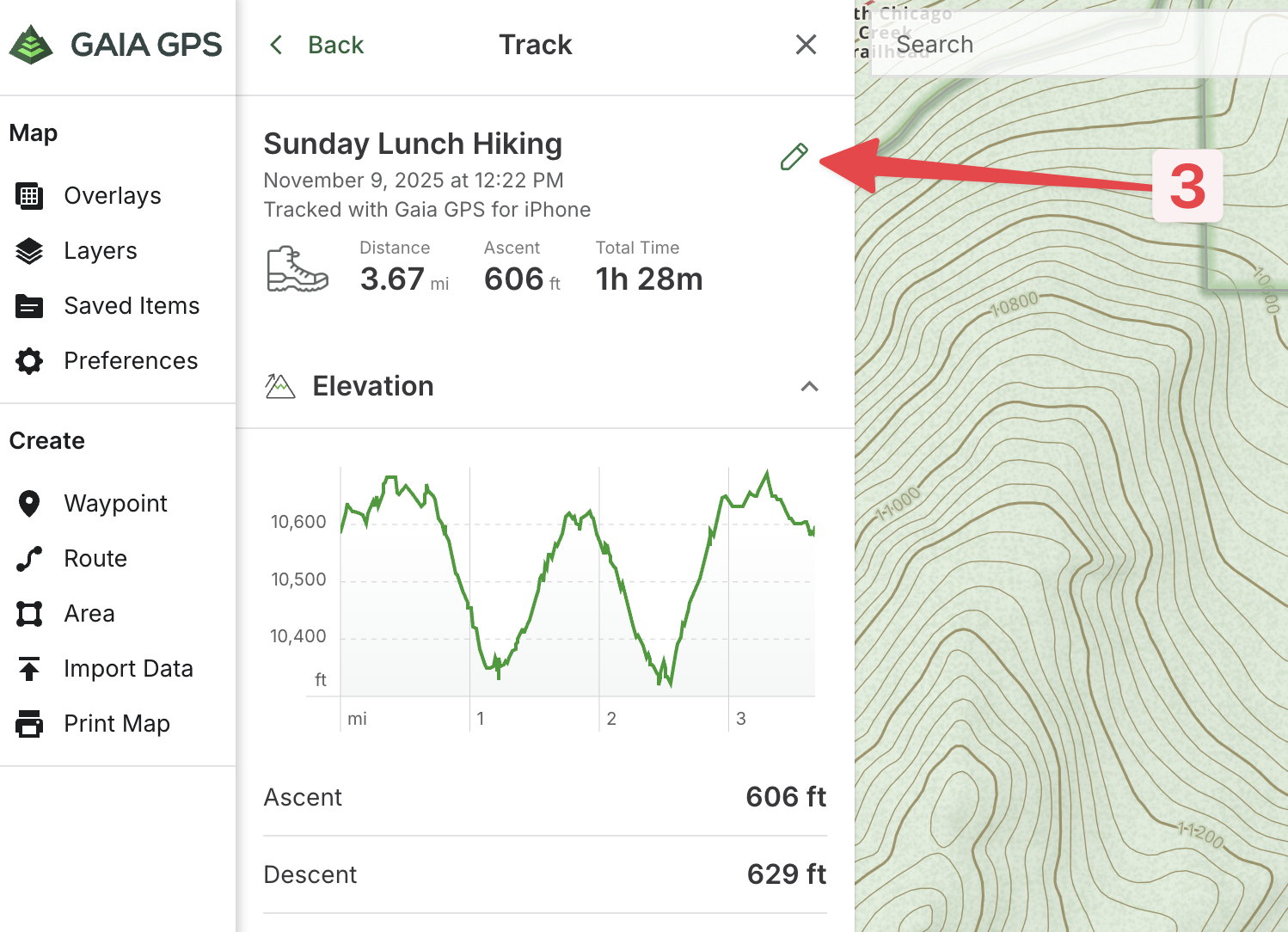
Task: Click the Print Map printer icon
Action: pyautogui.click(x=29, y=724)
